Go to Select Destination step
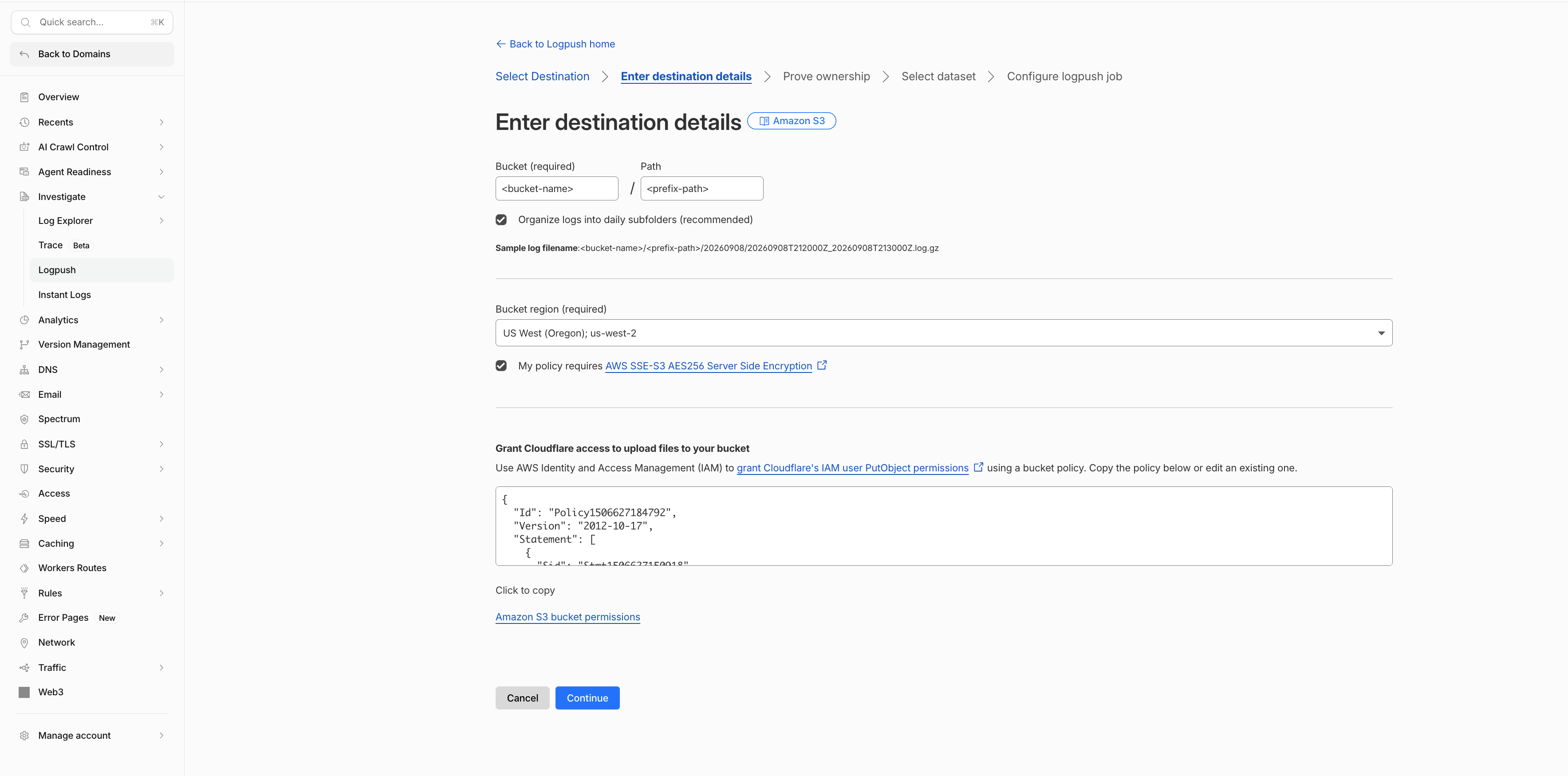 point(542,77)
